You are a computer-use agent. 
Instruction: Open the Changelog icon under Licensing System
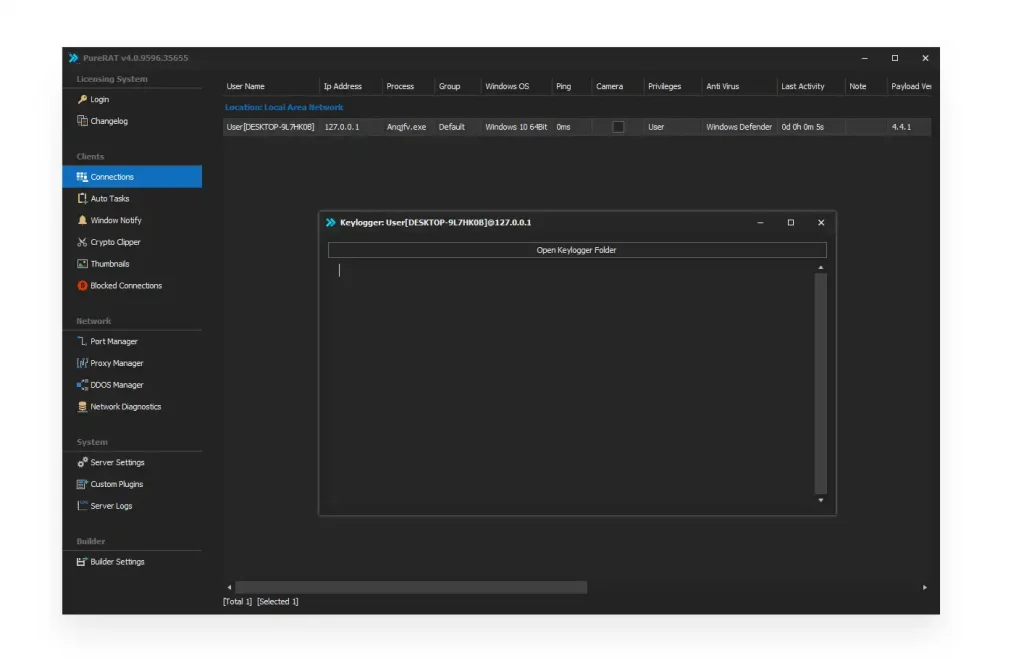[82, 121]
